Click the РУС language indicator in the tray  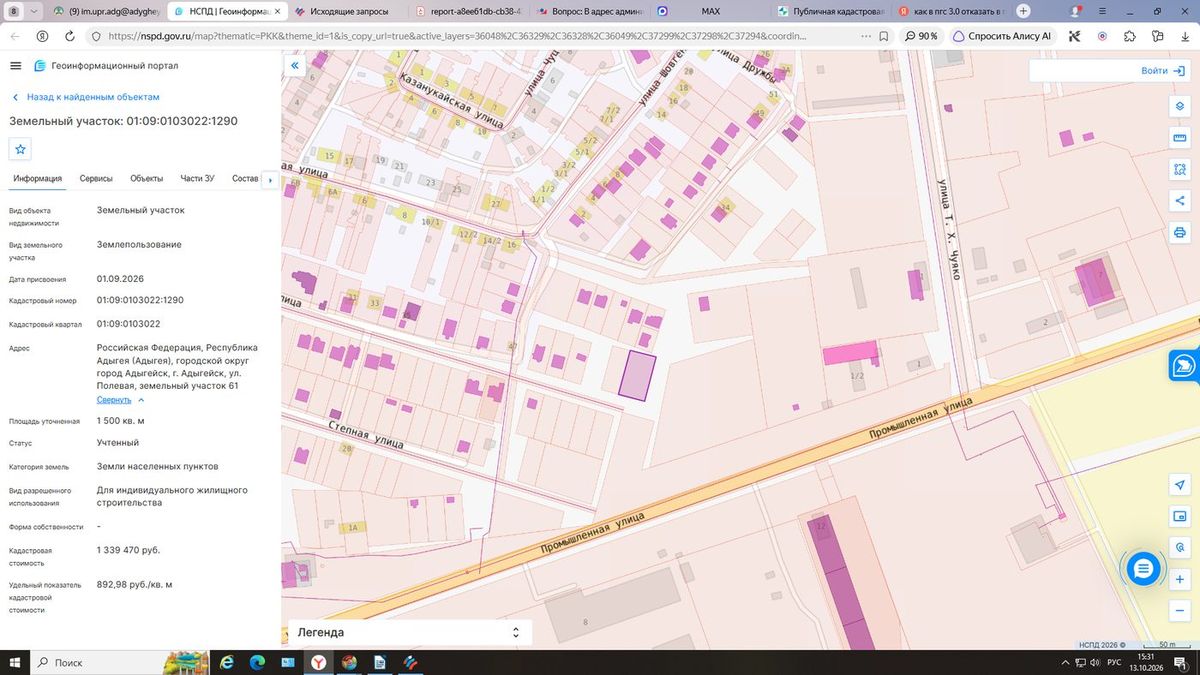click(x=1115, y=662)
